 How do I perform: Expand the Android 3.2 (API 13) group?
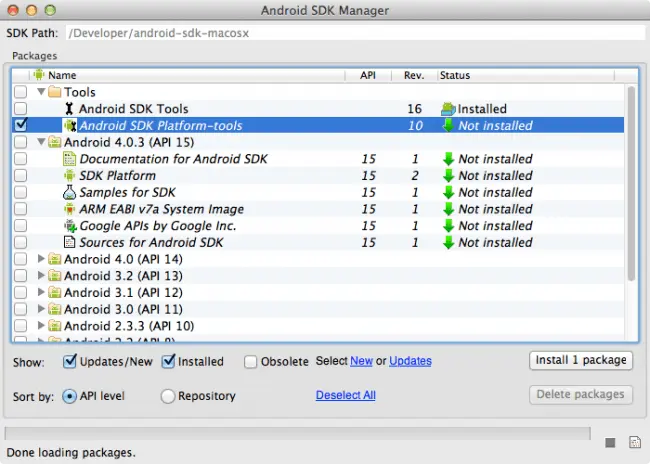pyautogui.click(x=41, y=276)
